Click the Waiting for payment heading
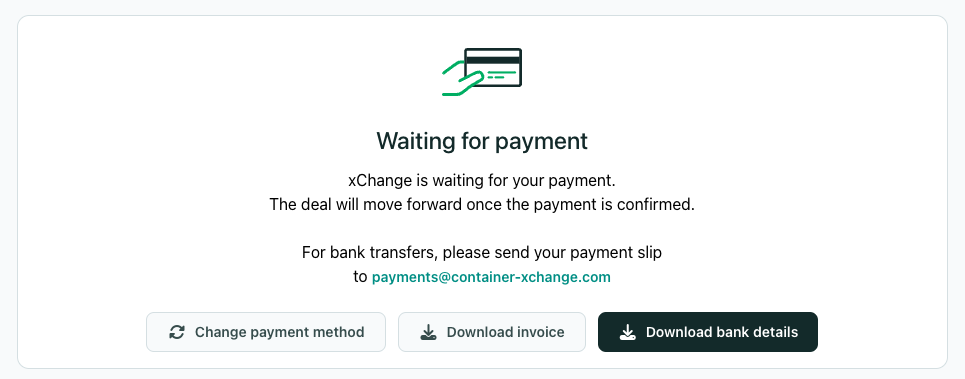This screenshot has height=379, width=965. [482, 141]
